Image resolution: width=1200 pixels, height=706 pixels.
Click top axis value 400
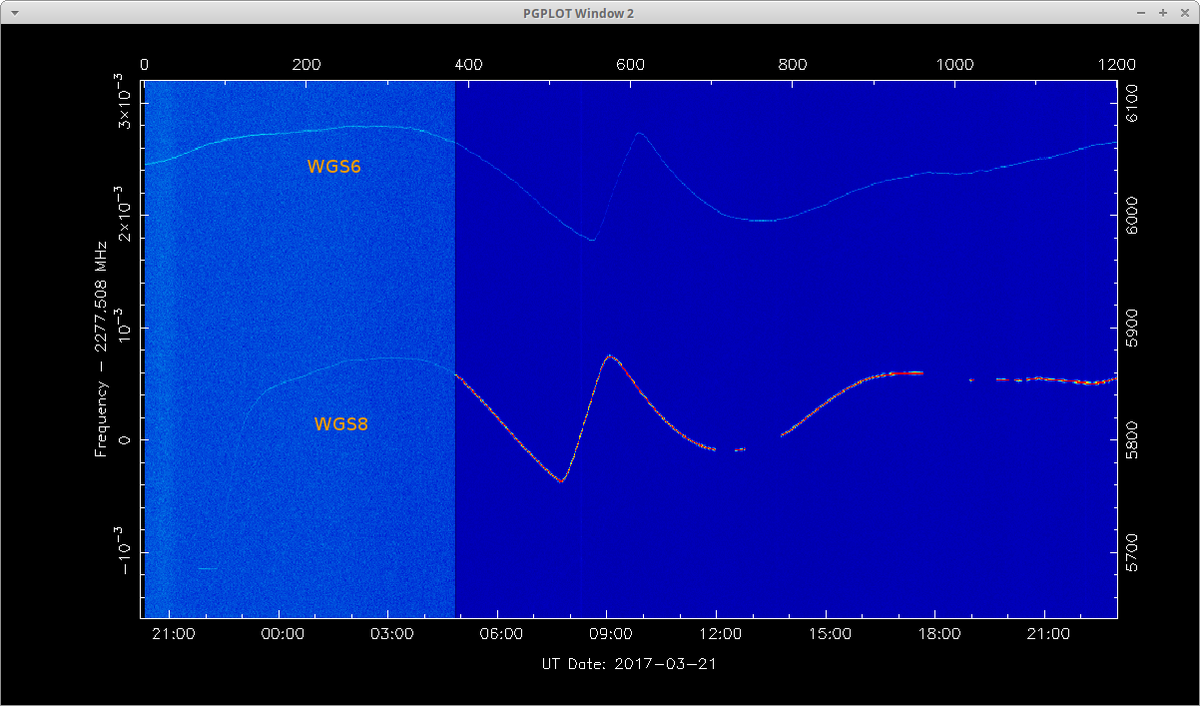point(468,64)
